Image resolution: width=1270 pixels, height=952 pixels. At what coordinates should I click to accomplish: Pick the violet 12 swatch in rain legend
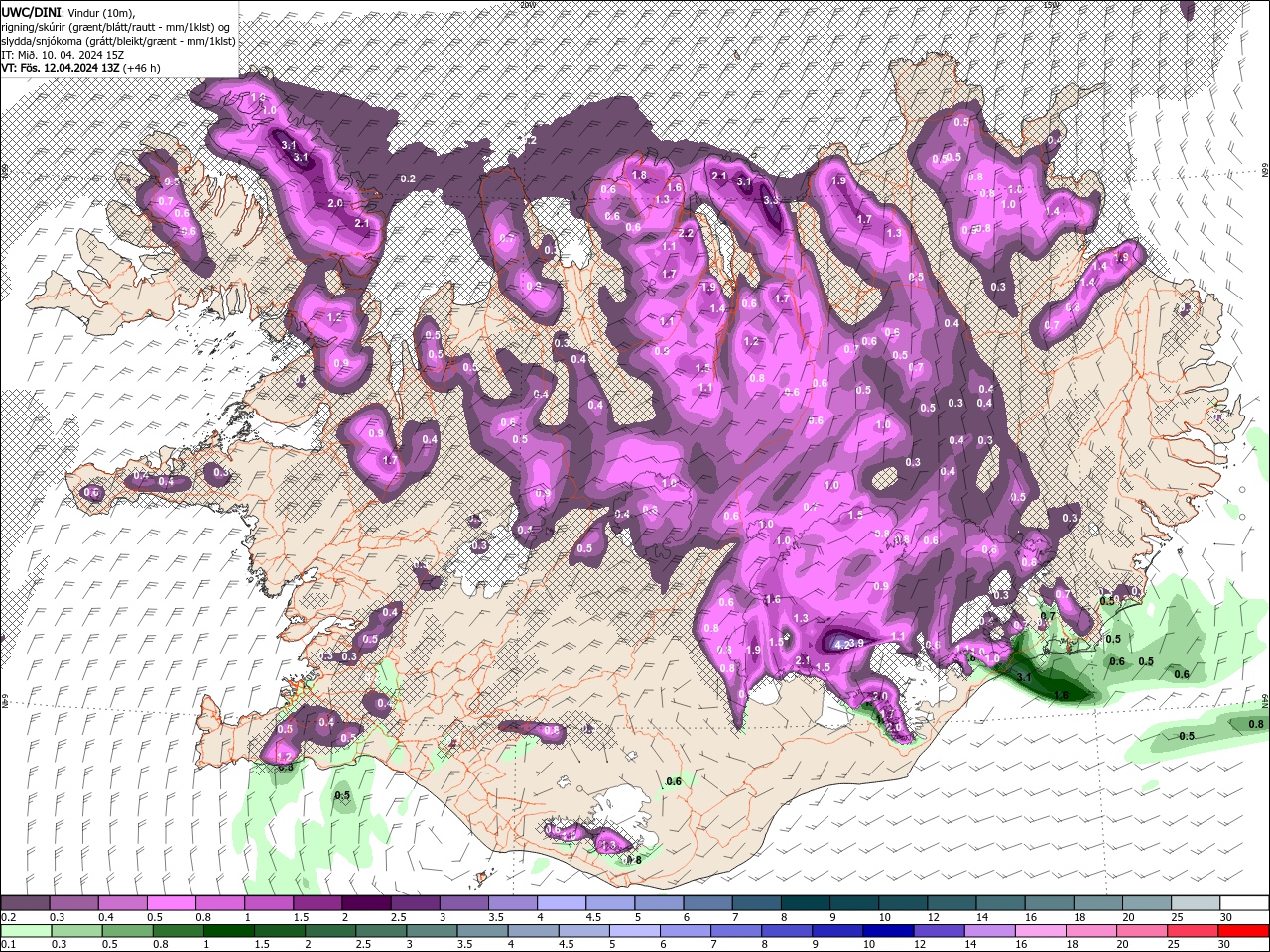[939, 930]
